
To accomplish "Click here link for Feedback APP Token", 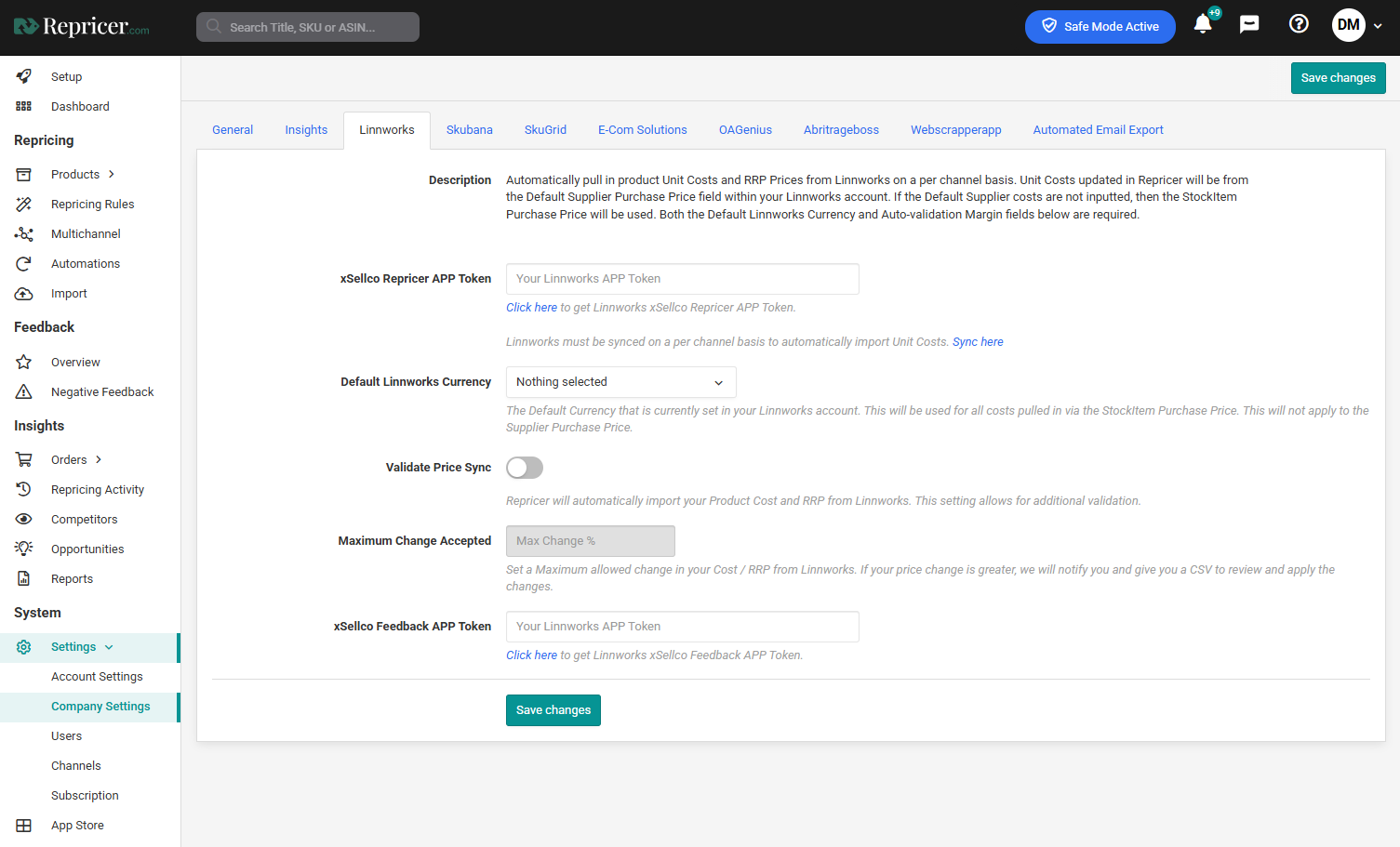I will point(531,655).
